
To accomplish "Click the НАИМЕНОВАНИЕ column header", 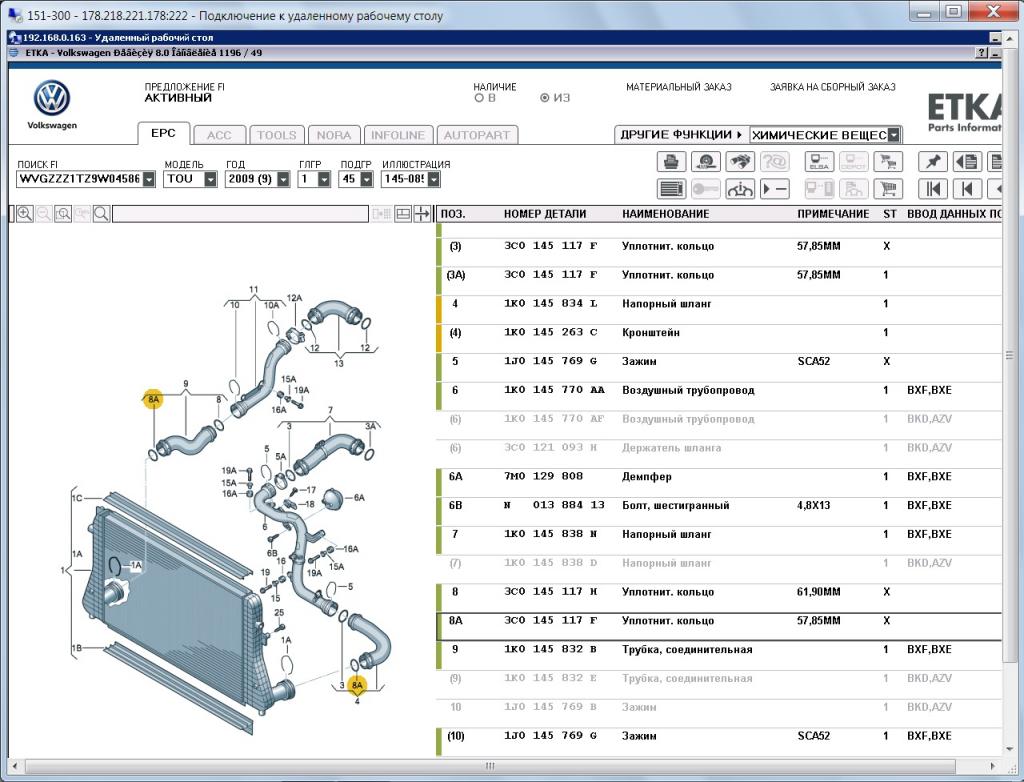I will click(665, 214).
